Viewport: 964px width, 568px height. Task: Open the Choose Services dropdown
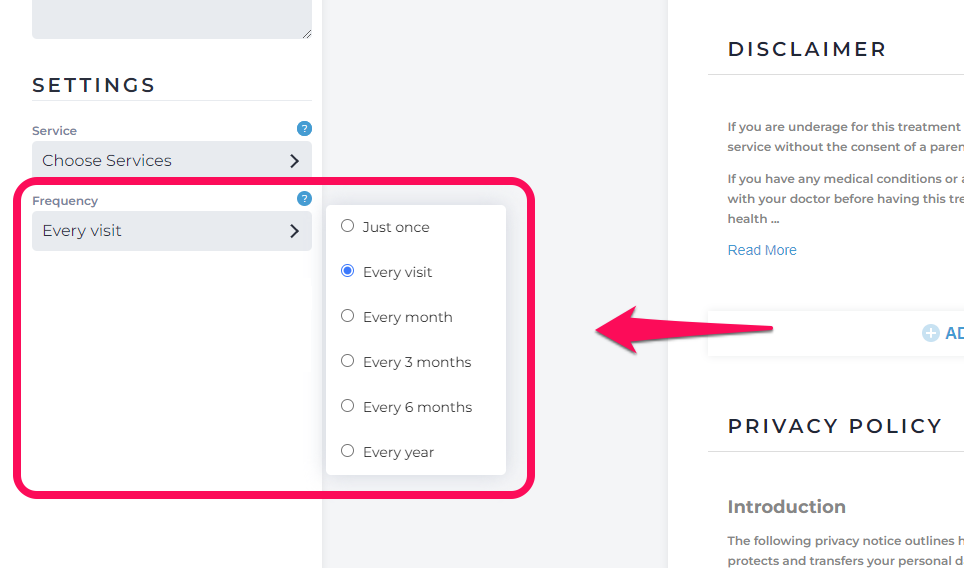172,160
